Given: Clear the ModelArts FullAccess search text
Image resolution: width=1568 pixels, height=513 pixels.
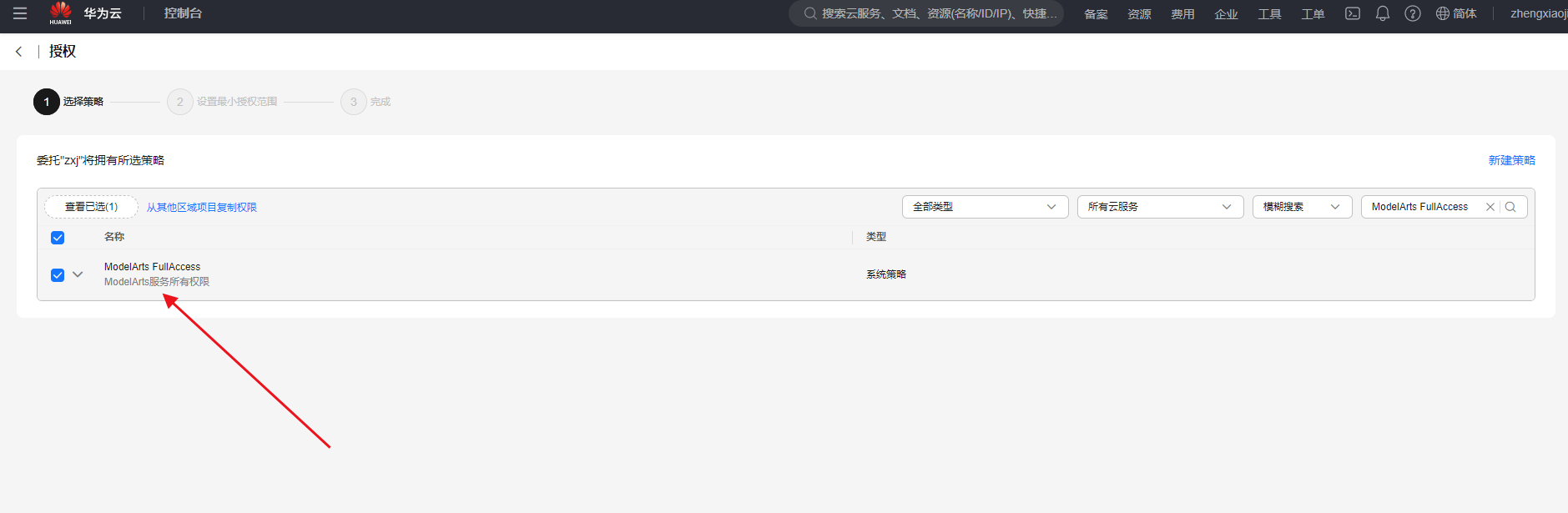Looking at the screenshot, I should (1490, 207).
